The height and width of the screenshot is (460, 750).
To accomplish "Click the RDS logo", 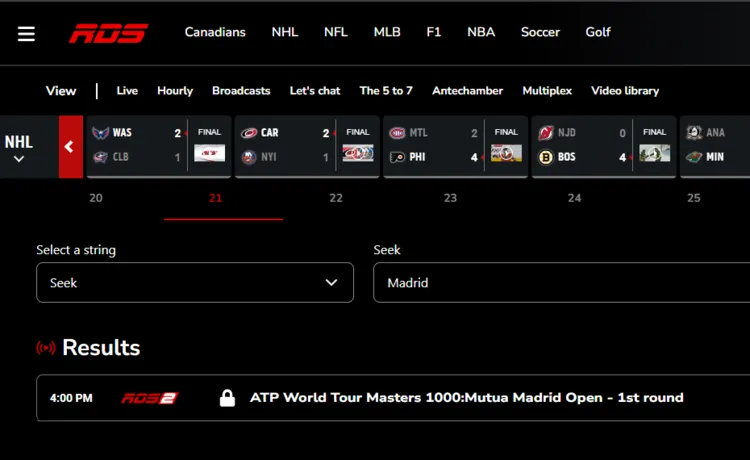I will click(x=109, y=33).
